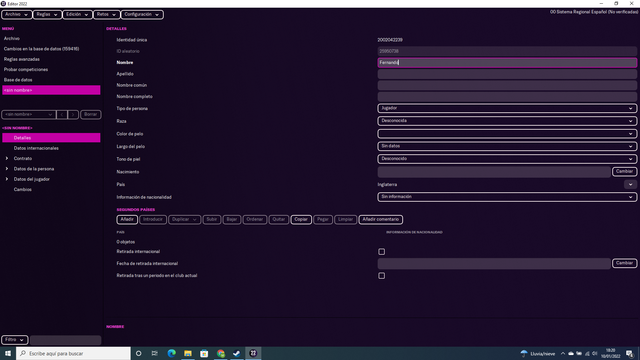Viewport: 640px width, 360px height.
Task: Open the País dropdown arrow
Action: click(x=630, y=184)
